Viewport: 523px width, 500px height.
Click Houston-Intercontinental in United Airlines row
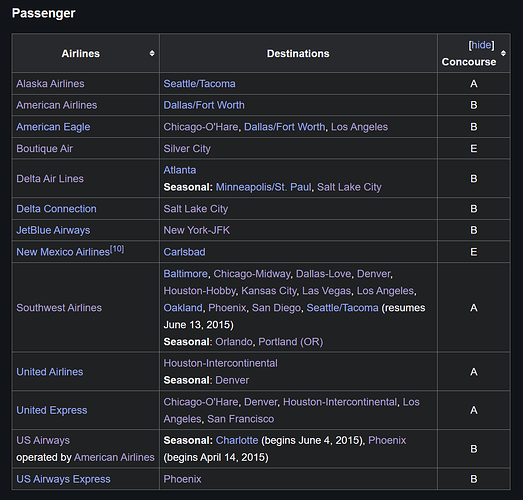[220, 363]
